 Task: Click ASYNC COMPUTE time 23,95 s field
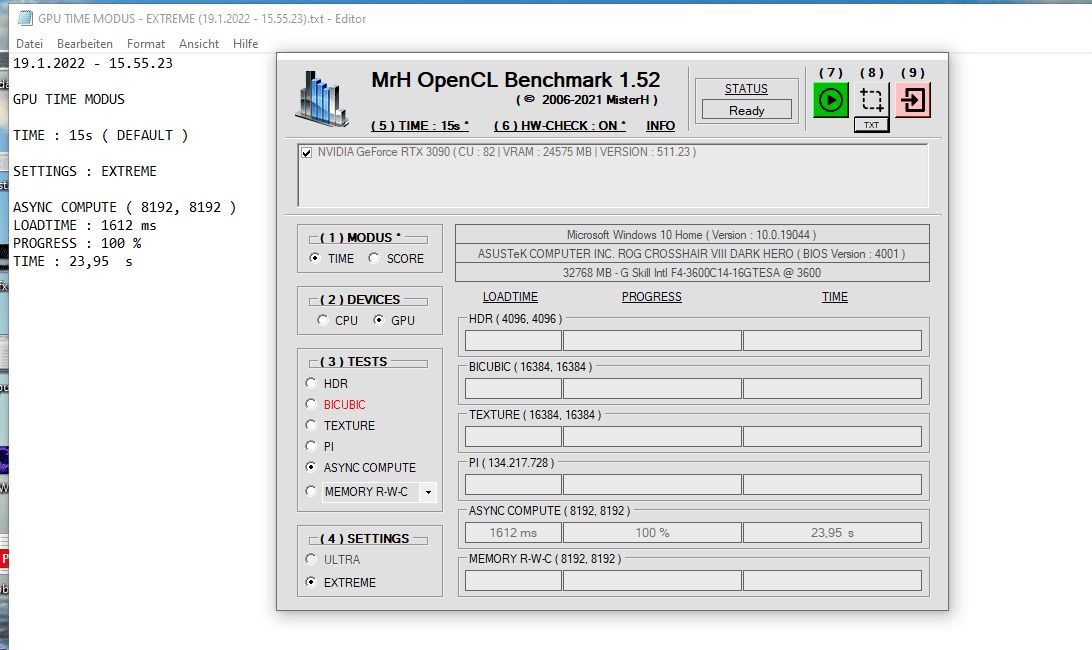832,532
